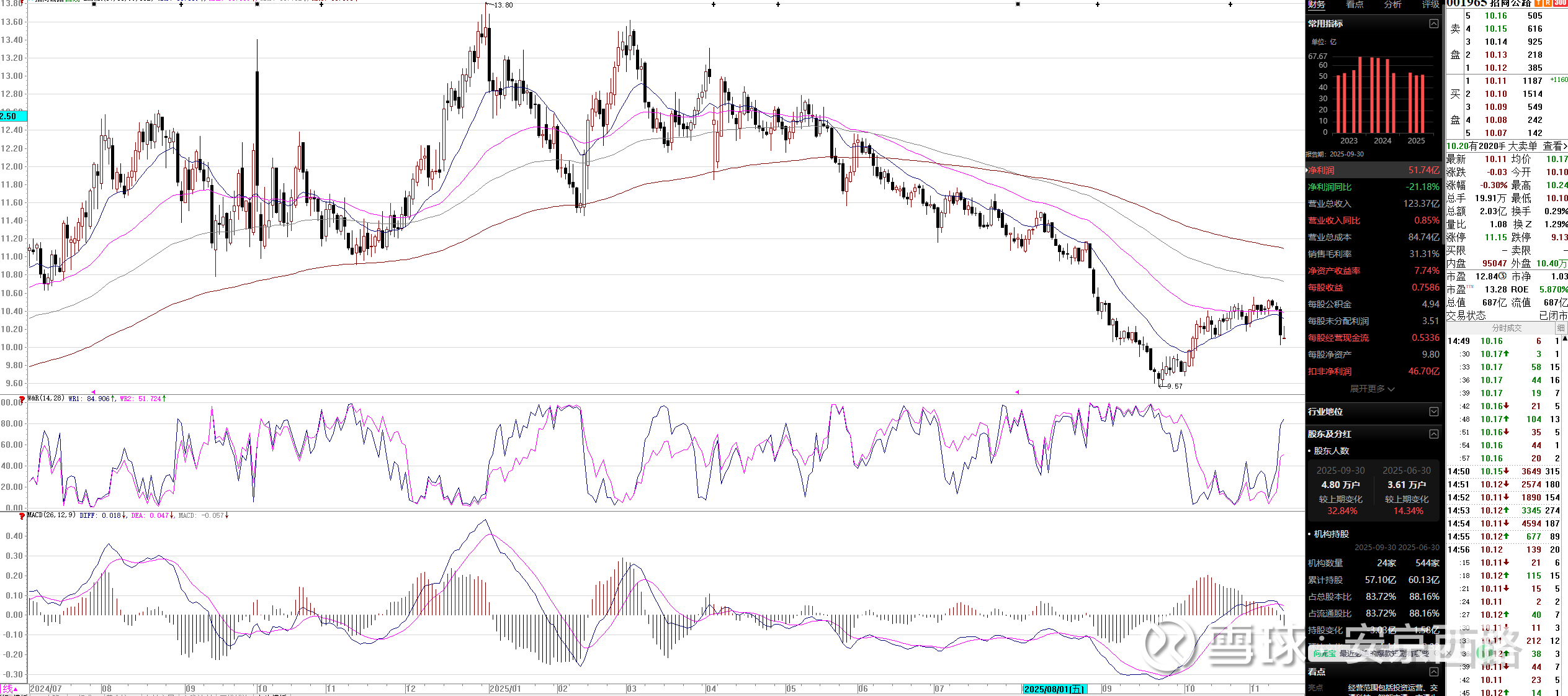Image resolution: width=1568 pixels, height=696 pixels.
Task: Click the 线 button at bottom-left corner
Action: (7, 689)
